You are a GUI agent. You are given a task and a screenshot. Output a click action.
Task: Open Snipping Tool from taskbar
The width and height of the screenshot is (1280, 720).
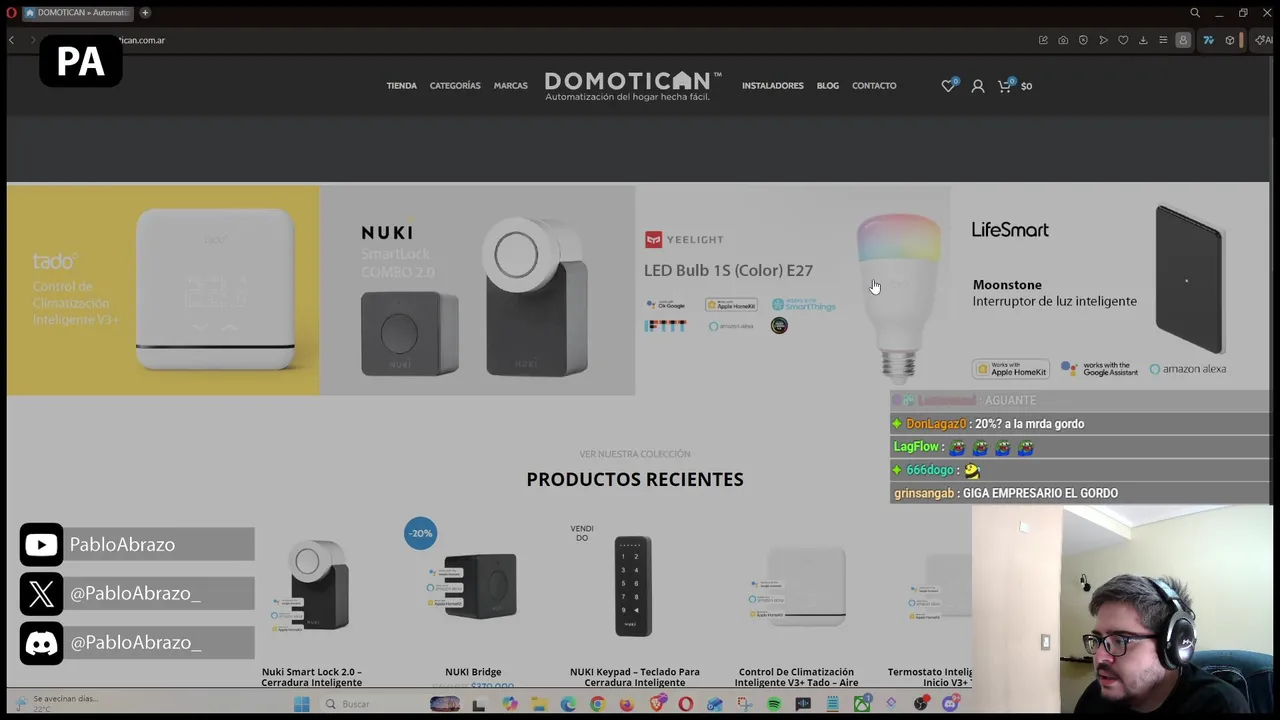(745, 704)
